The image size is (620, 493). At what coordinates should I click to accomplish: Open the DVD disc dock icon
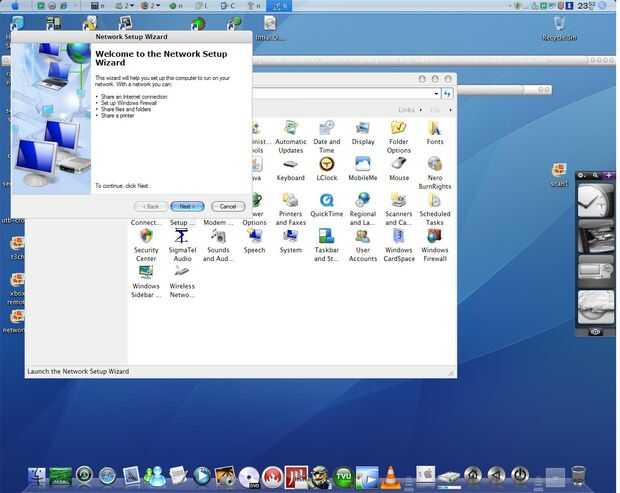tap(249, 477)
